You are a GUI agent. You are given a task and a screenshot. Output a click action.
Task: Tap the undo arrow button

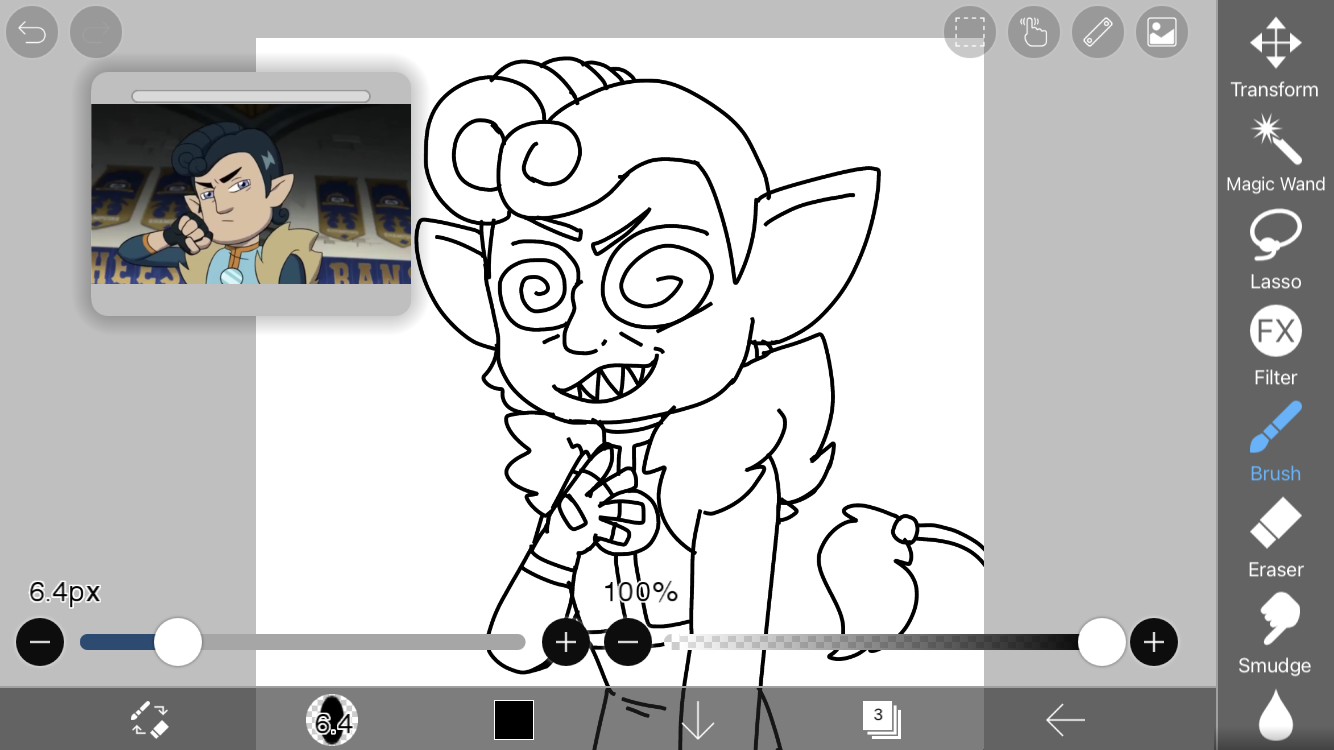pyautogui.click(x=32, y=33)
